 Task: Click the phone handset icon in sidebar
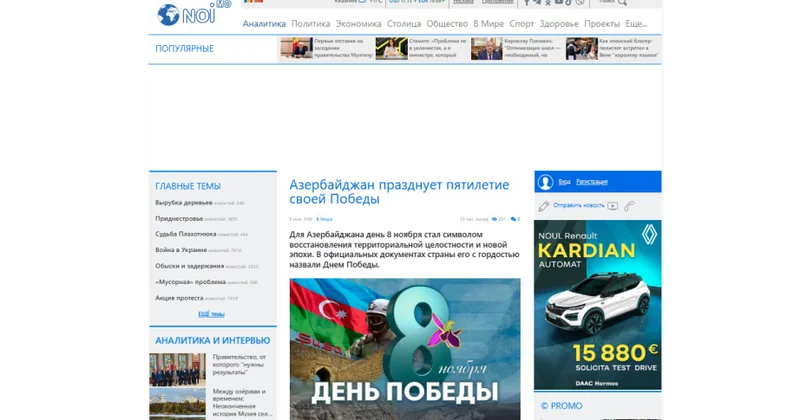pos(630,206)
